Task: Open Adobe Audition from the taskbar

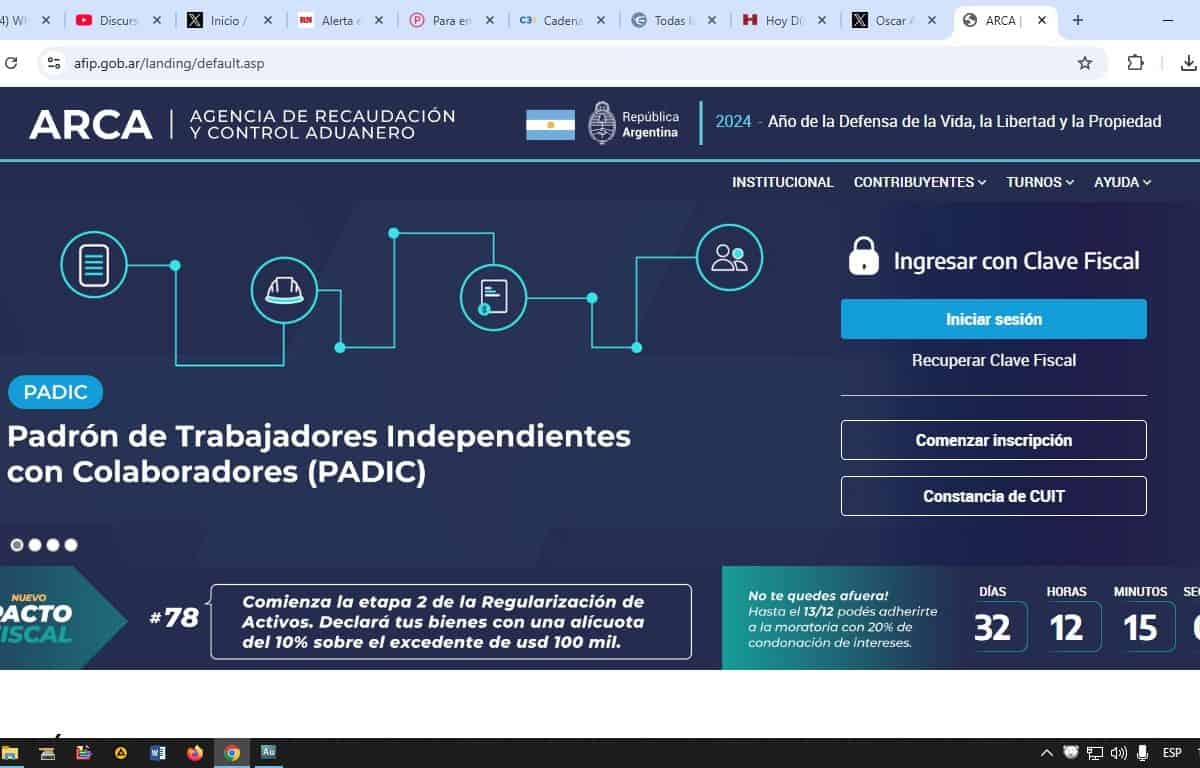Action: tap(268, 751)
